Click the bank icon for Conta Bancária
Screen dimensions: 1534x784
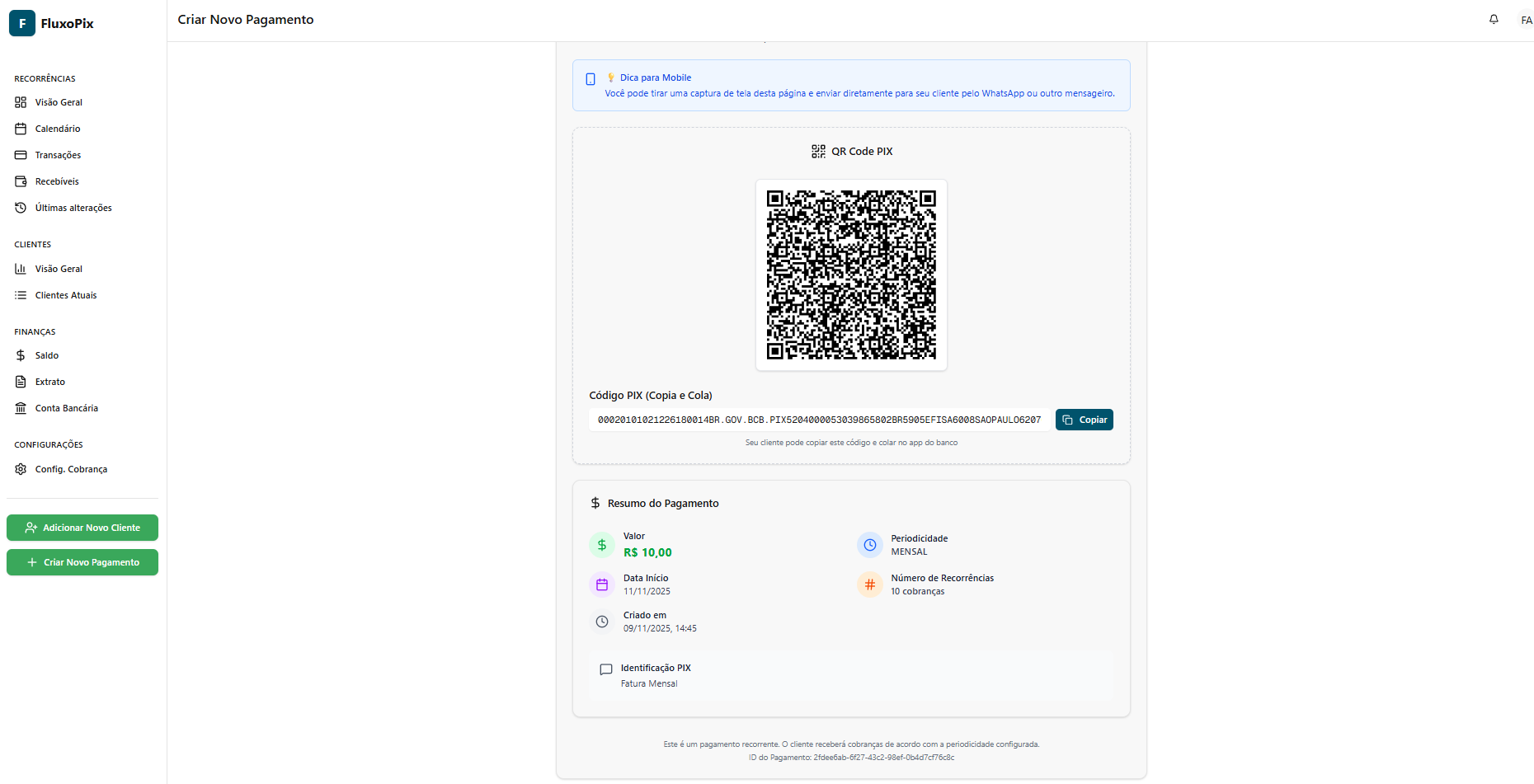click(x=21, y=408)
